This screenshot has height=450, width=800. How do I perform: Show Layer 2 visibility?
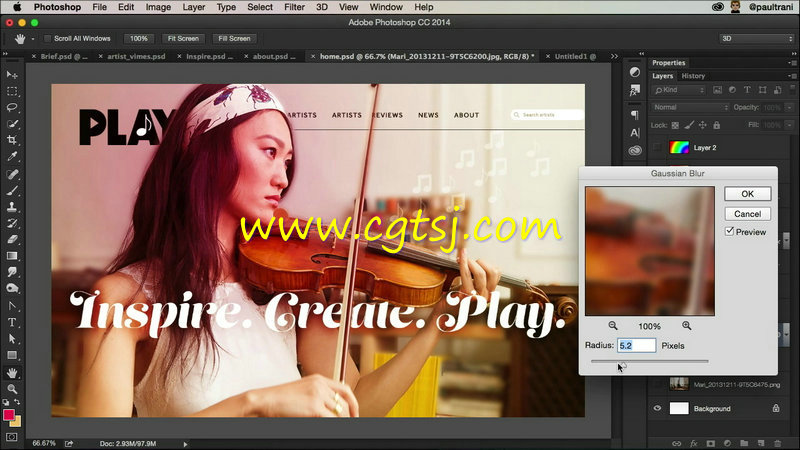(657, 147)
